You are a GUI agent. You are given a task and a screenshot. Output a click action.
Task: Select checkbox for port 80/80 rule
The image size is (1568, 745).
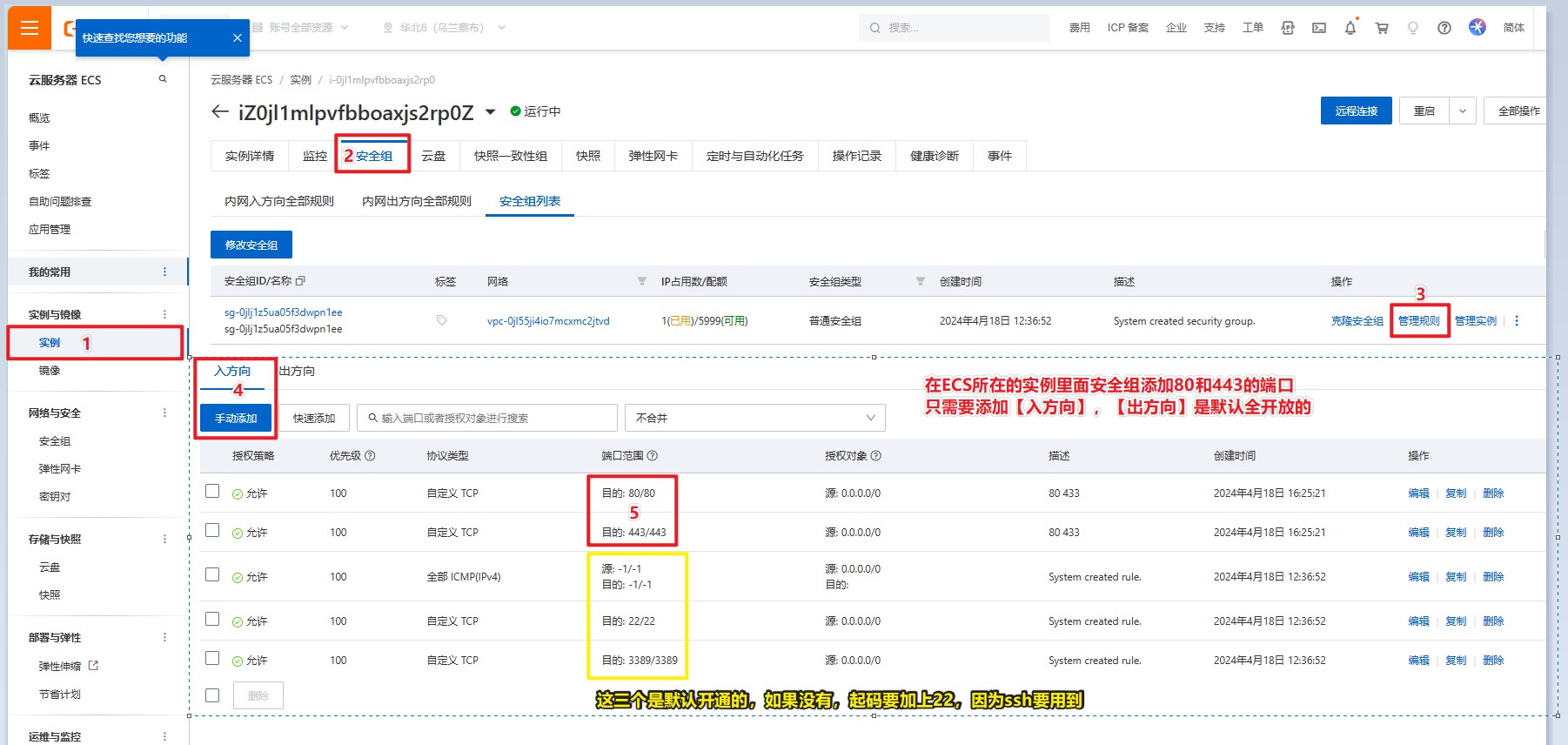[212, 491]
